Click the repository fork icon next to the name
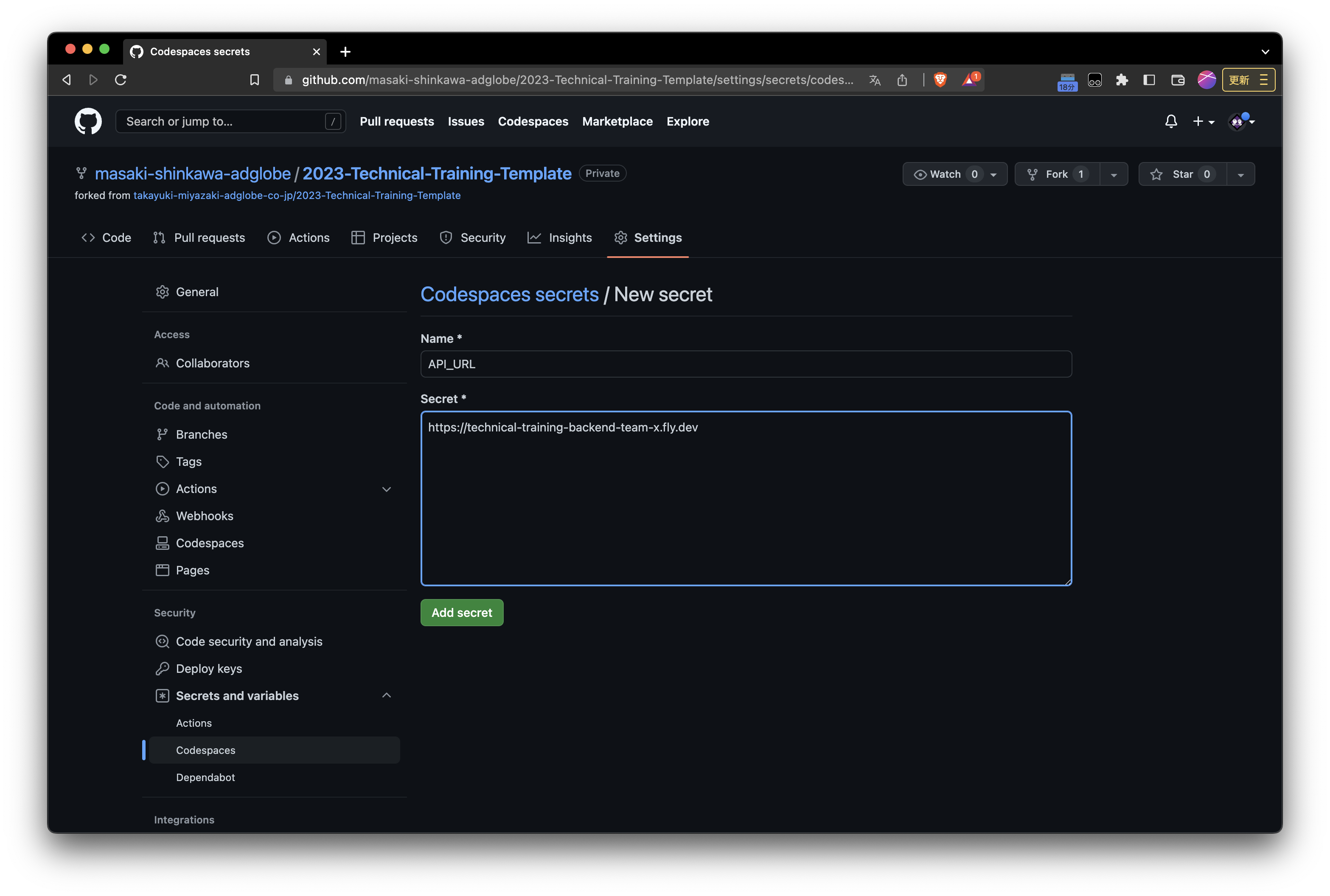 click(x=82, y=173)
